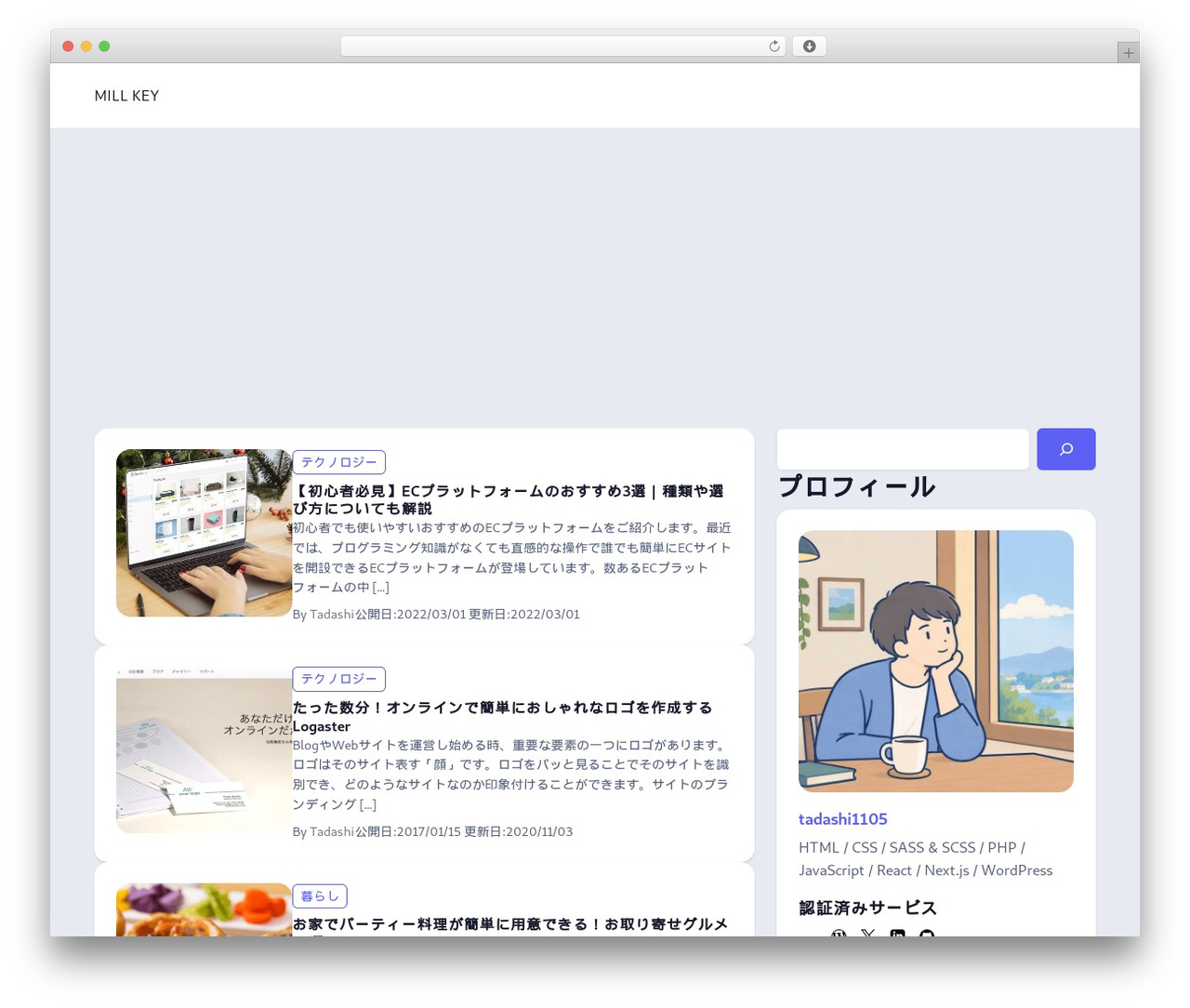Open the Logaster logo creation article title
This screenshot has height=1008, width=1190.
point(502,717)
